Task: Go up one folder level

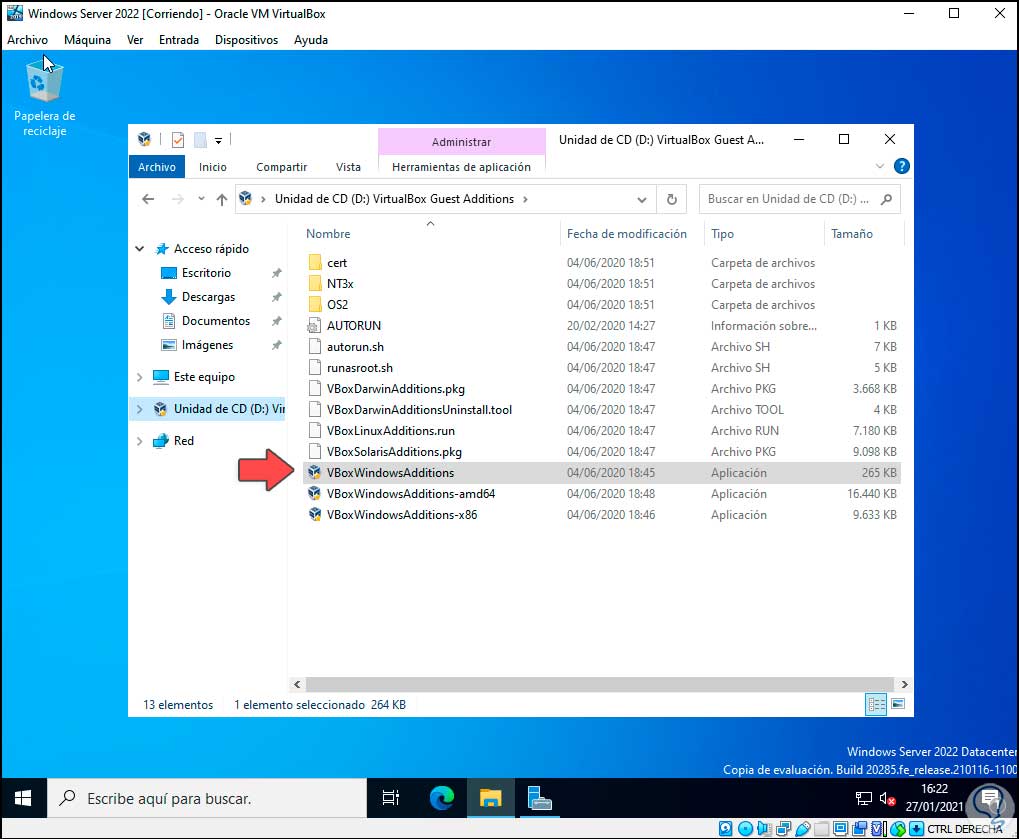Action: [222, 199]
